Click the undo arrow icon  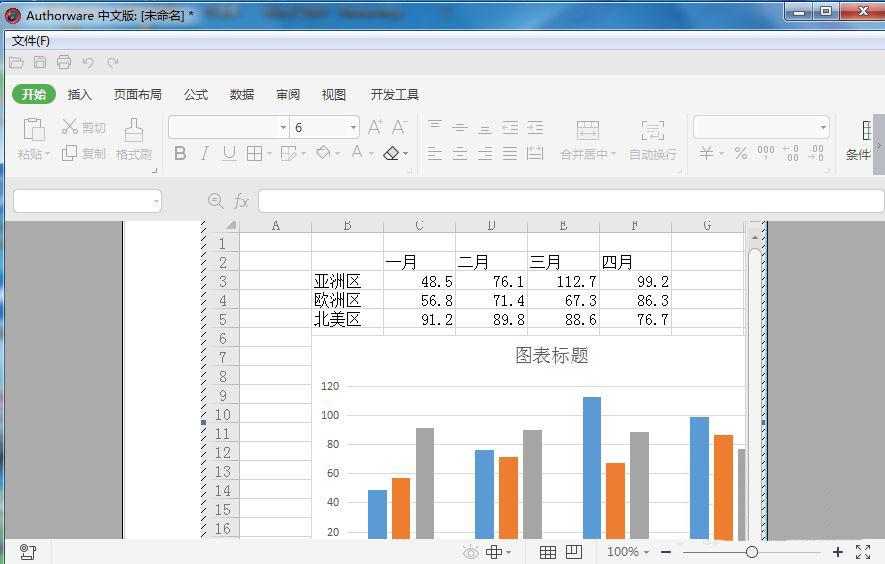(88, 63)
